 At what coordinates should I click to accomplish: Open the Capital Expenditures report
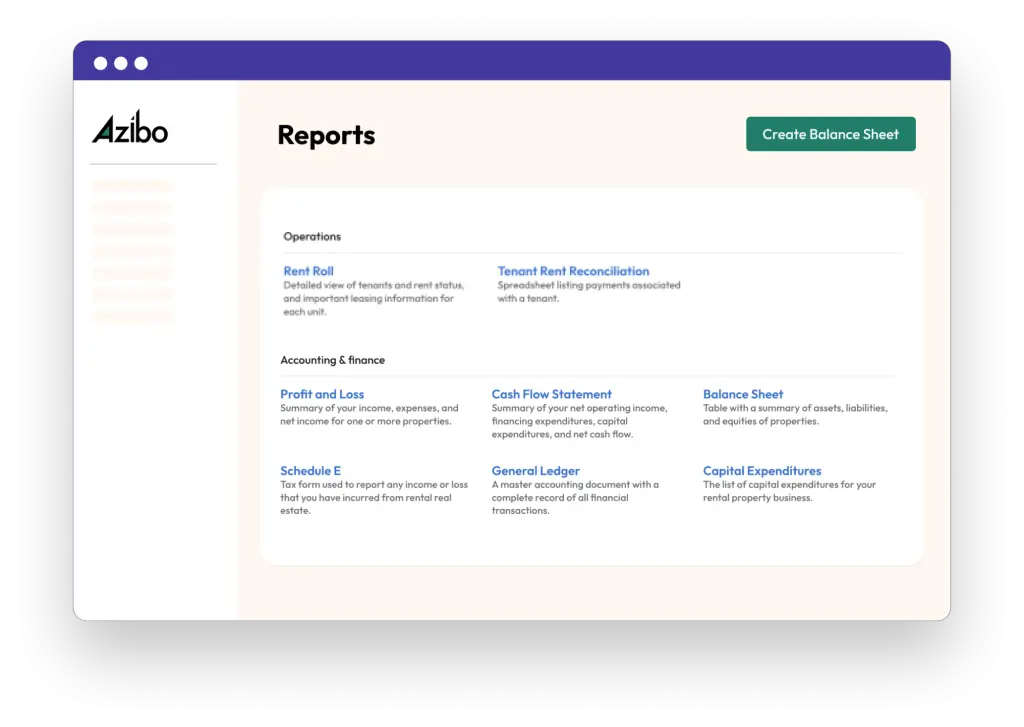point(762,470)
